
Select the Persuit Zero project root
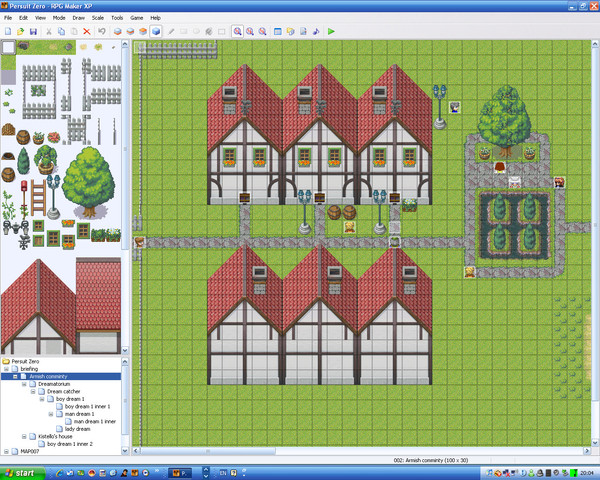click(25, 361)
